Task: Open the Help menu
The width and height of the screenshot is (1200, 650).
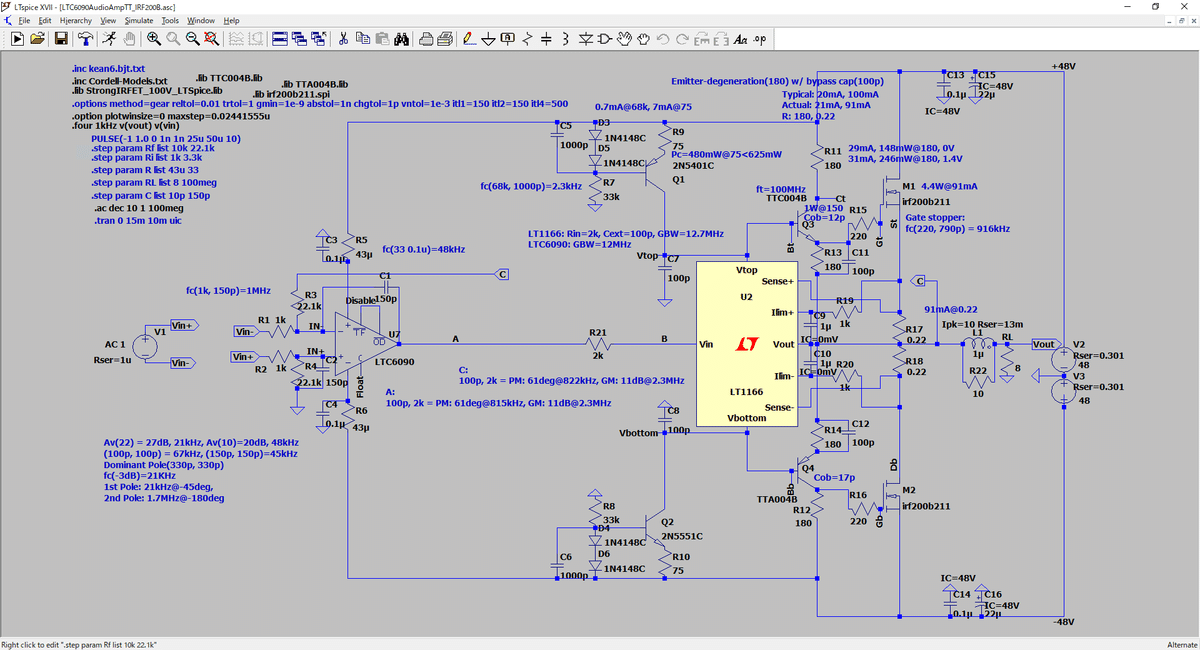Action: click(x=231, y=20)
